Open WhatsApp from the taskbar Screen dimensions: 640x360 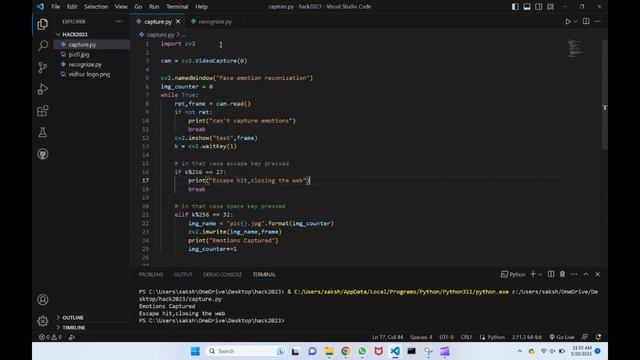tap(362, 351)
